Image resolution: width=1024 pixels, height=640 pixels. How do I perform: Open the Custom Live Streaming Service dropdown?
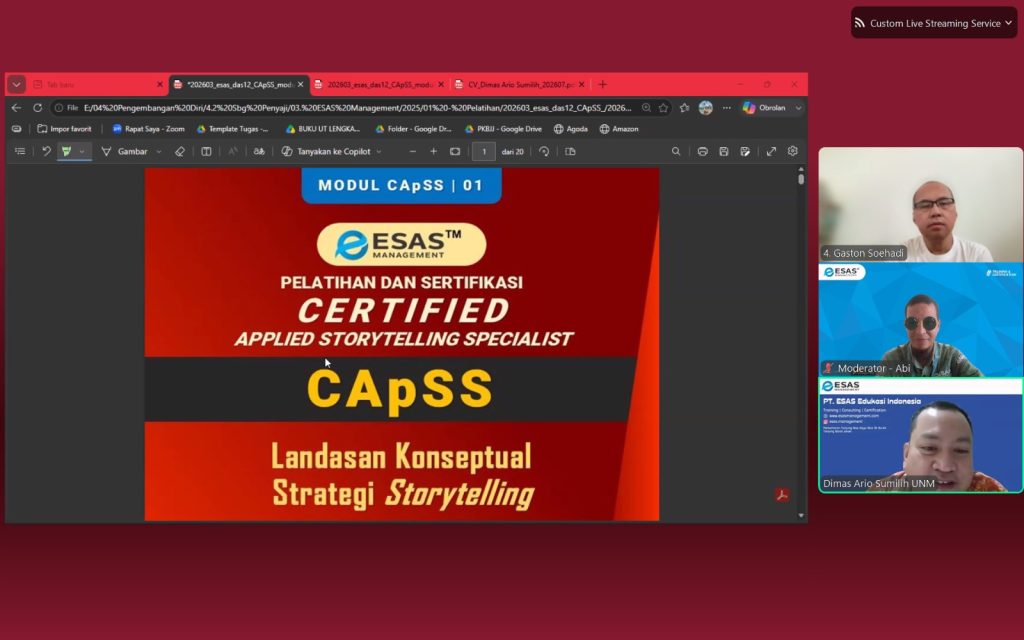tap(934, 24)
